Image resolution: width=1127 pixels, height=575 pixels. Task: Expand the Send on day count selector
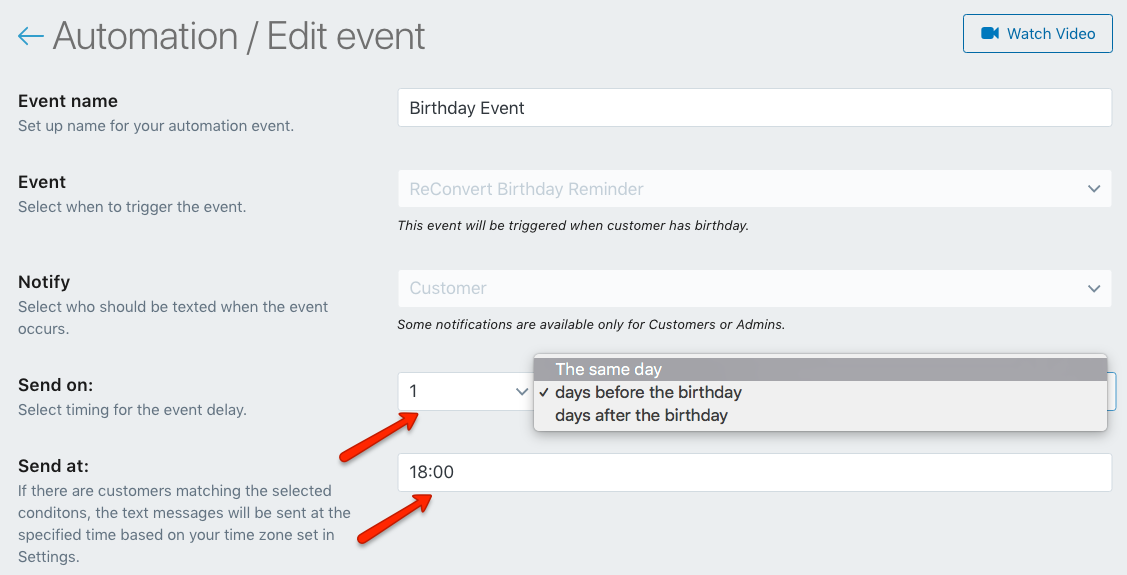[465, 392]
